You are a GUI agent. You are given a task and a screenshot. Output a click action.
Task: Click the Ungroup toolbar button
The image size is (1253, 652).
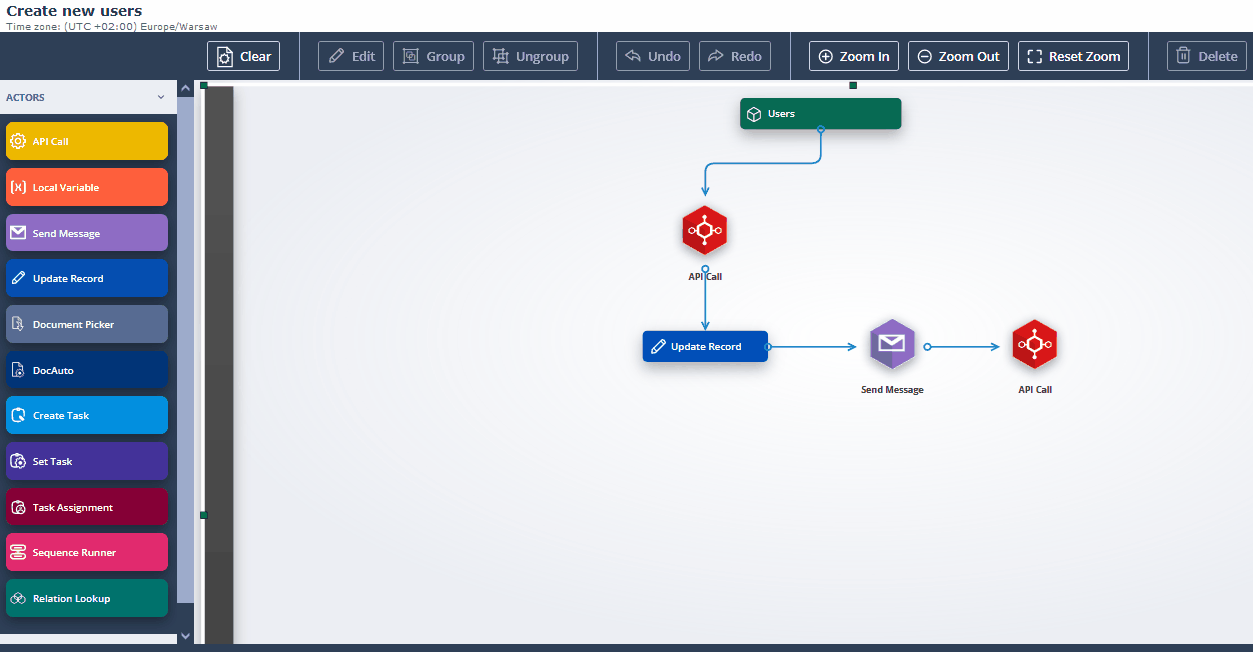pos(530,56)
